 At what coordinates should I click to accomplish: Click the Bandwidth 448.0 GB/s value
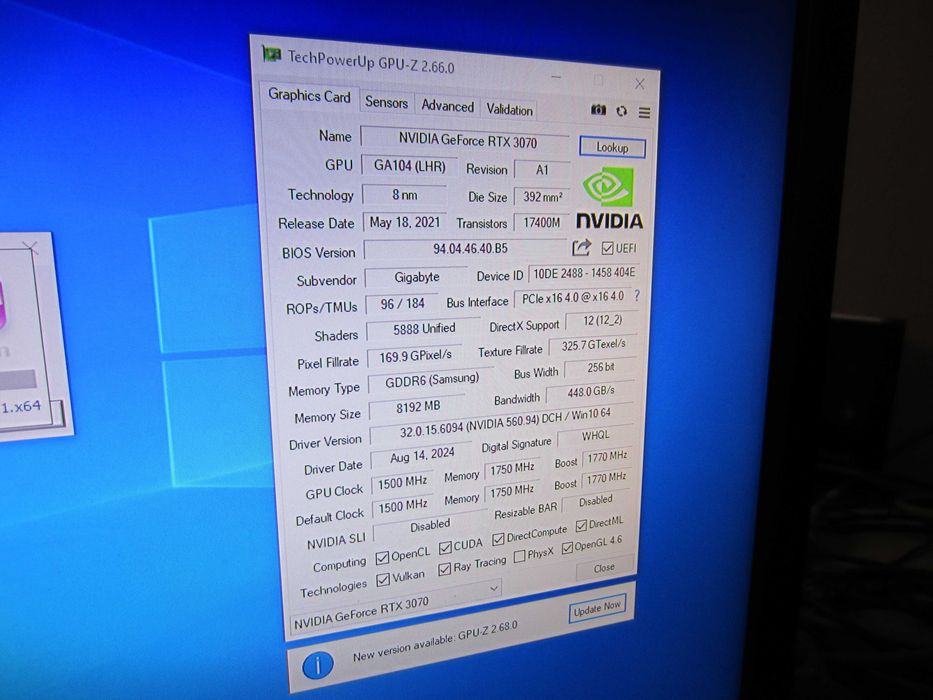pos(590,392)
